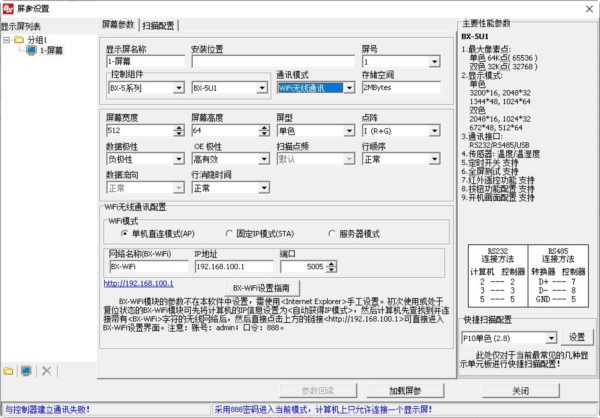600x418 pixels.
Task: Click the 加载屏参 button
Action: 411,390
